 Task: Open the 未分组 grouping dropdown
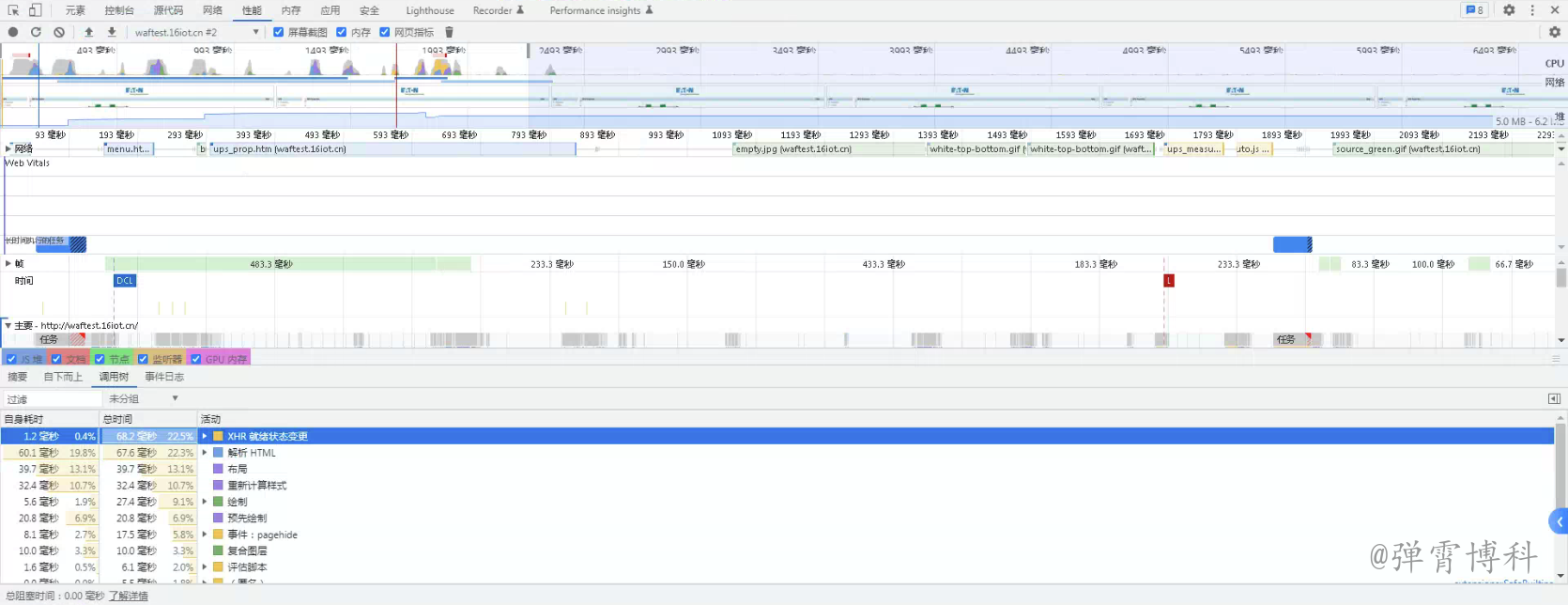[143, 399]
